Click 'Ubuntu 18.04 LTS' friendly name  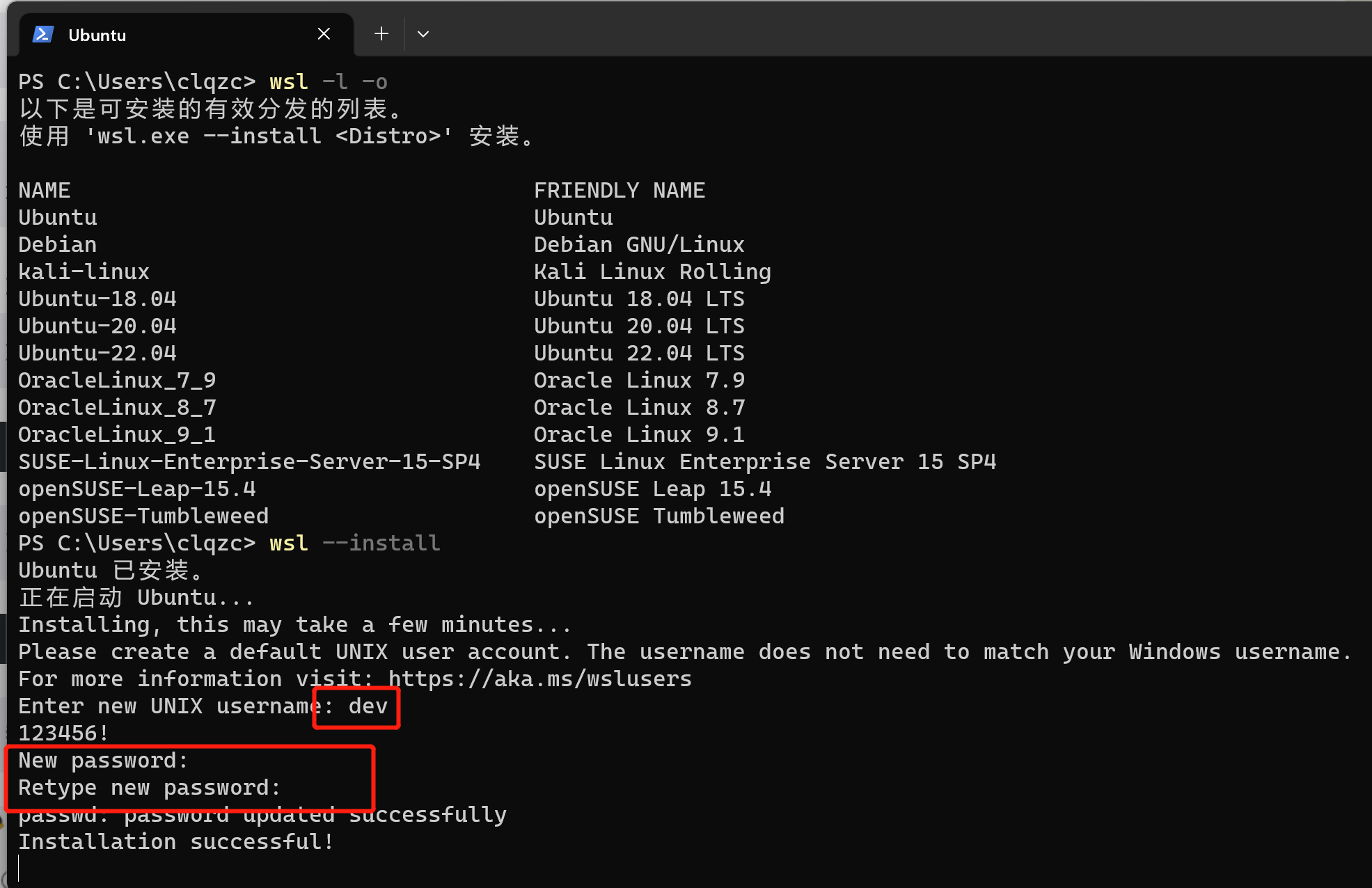pos(639,299)
